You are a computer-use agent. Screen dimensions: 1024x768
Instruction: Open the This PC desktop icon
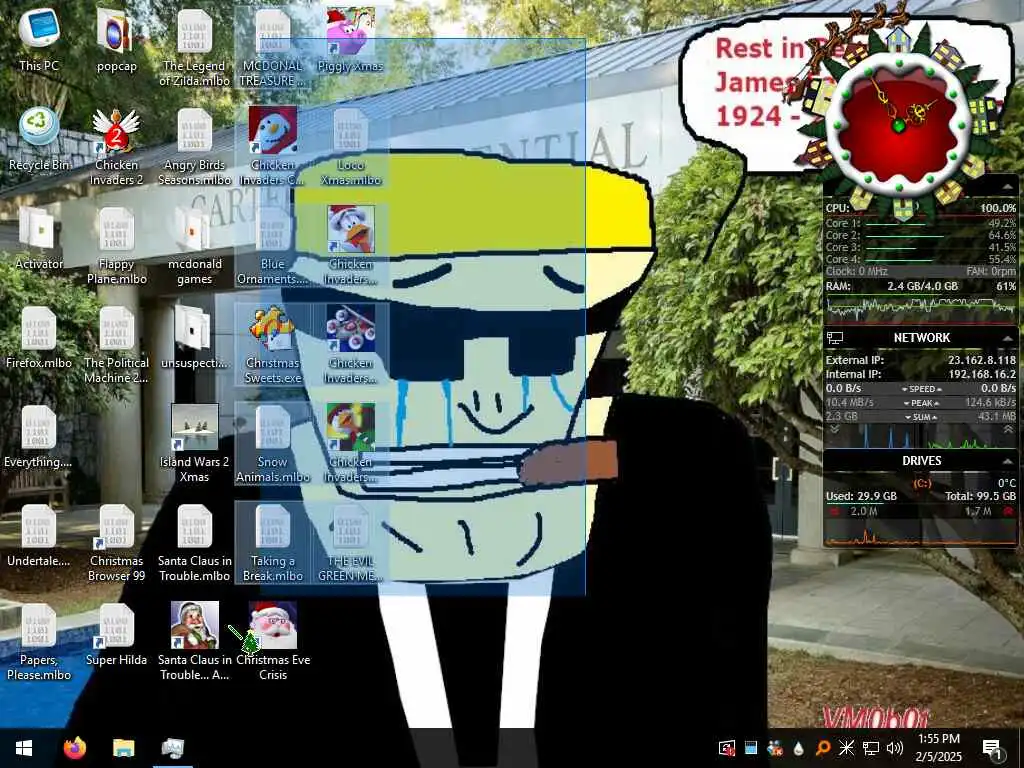pyautogui.click(x=39, y=39)
